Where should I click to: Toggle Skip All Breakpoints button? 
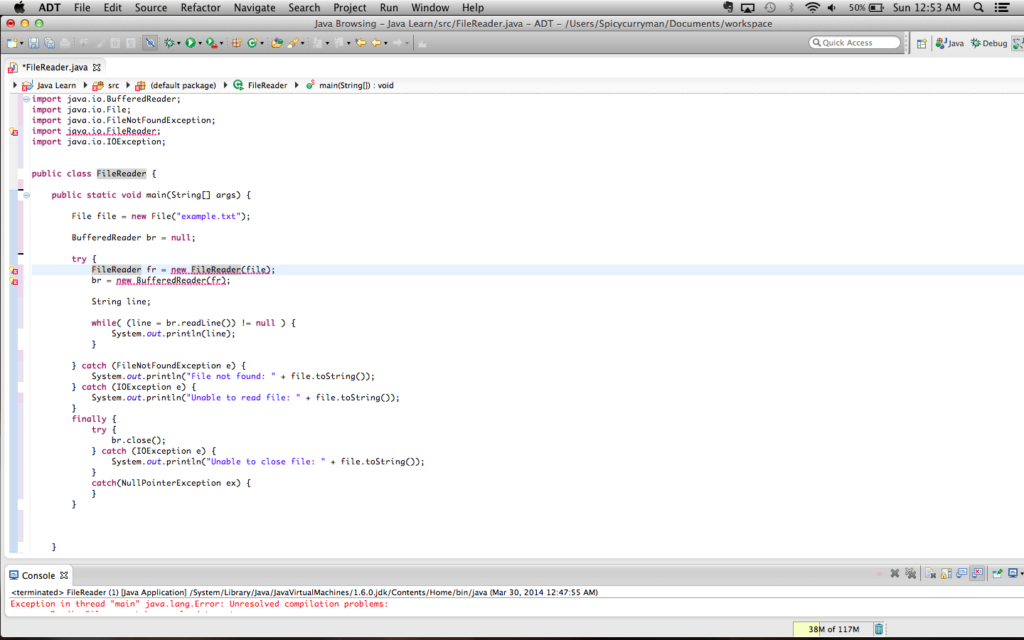tap(150, 43)
